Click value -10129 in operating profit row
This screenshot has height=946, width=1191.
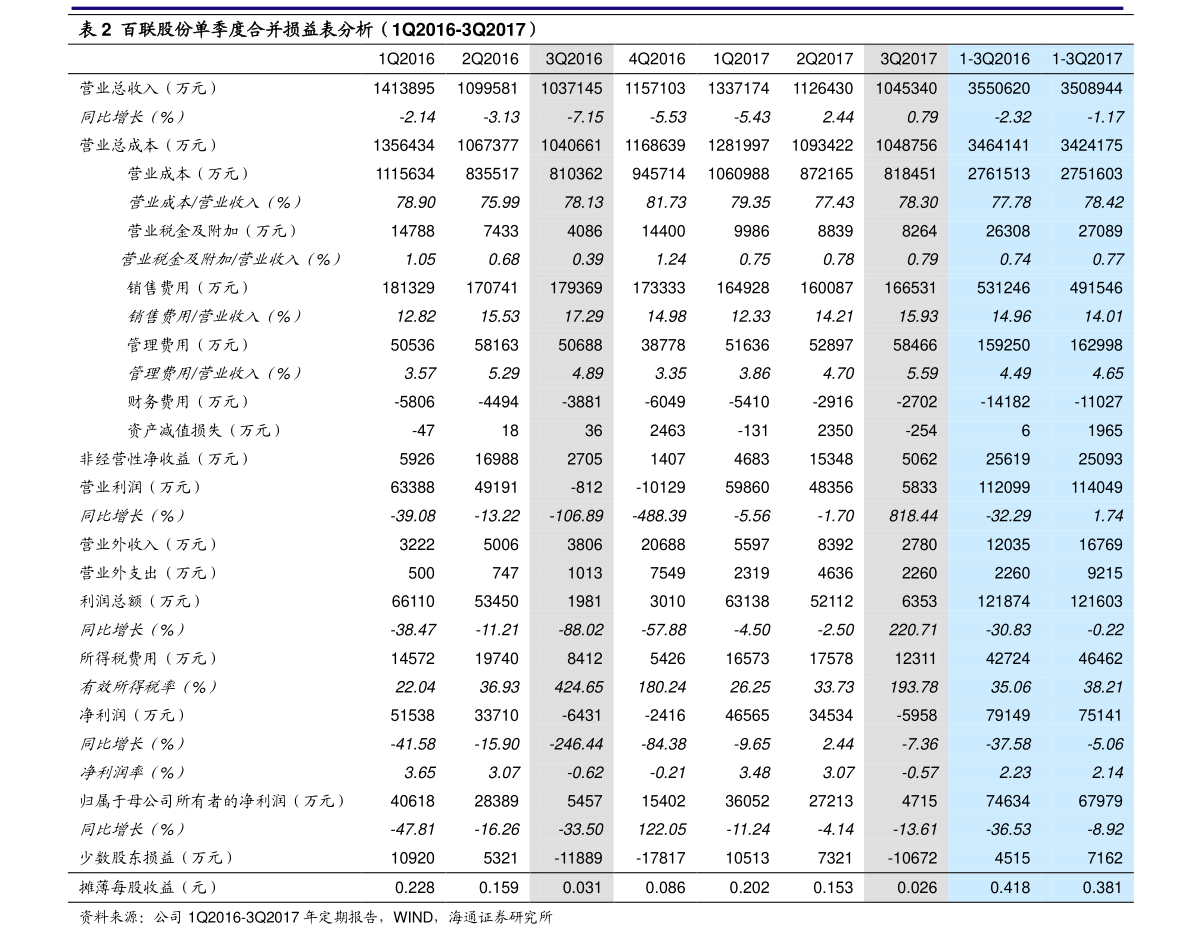(x=660, y=487)
